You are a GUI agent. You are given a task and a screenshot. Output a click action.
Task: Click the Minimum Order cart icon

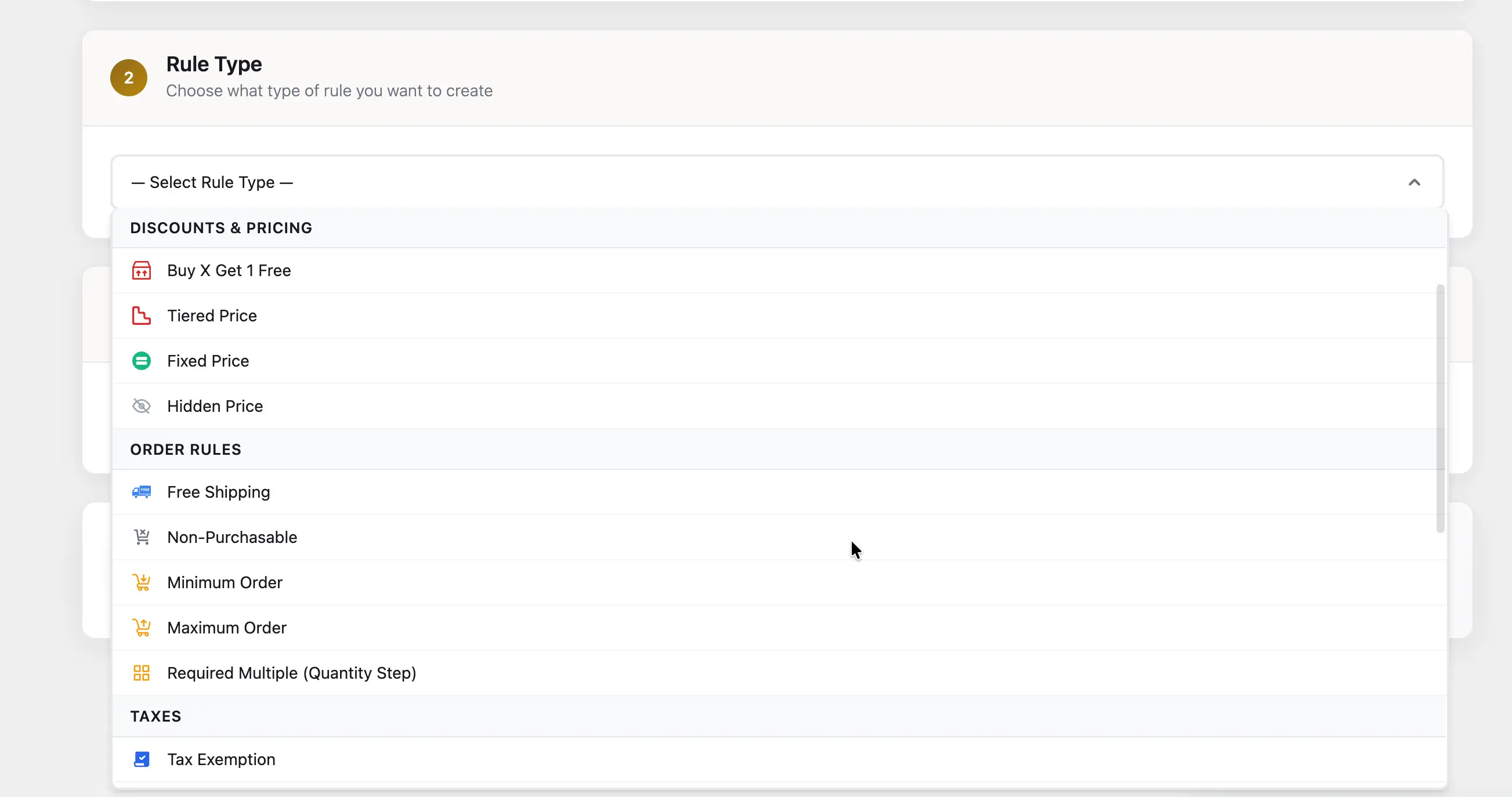point(141,582)
